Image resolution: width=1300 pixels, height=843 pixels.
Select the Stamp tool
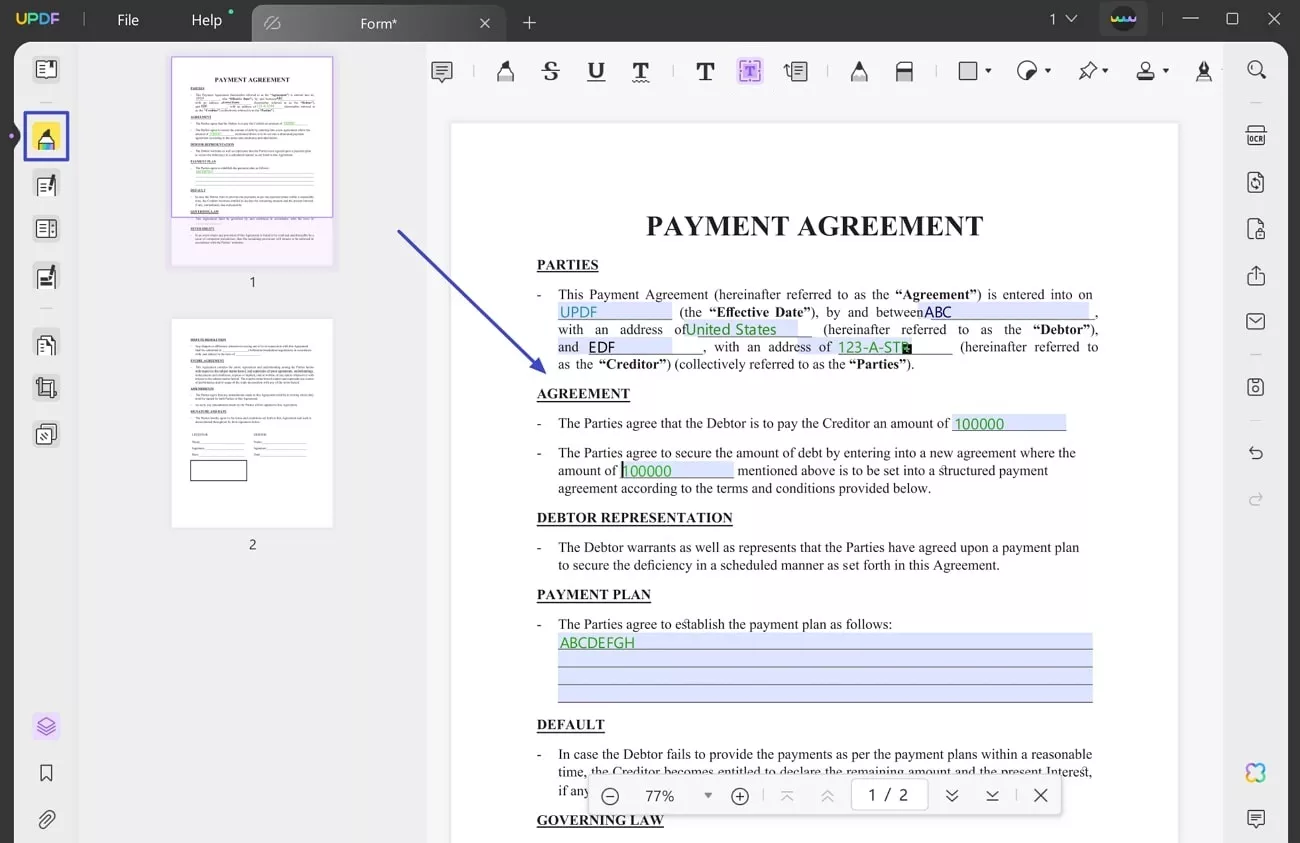tap(1146, 71)
